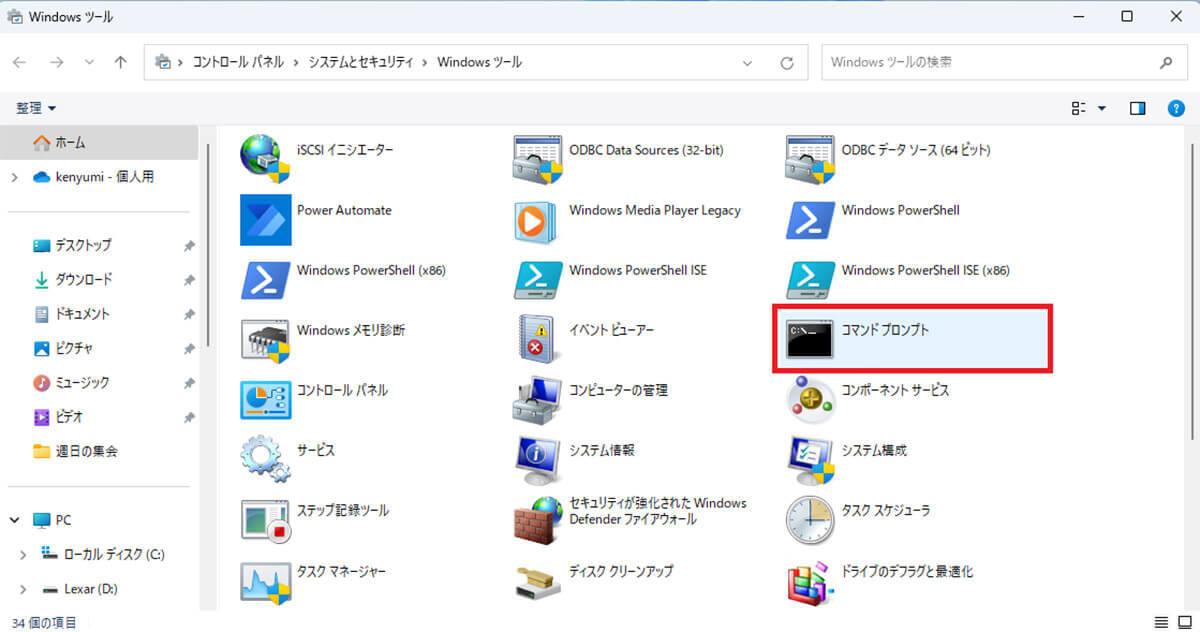1200x632 pixels.
Task: Select the Windows PowerShell ISE icon
Action: coord(538,280)
